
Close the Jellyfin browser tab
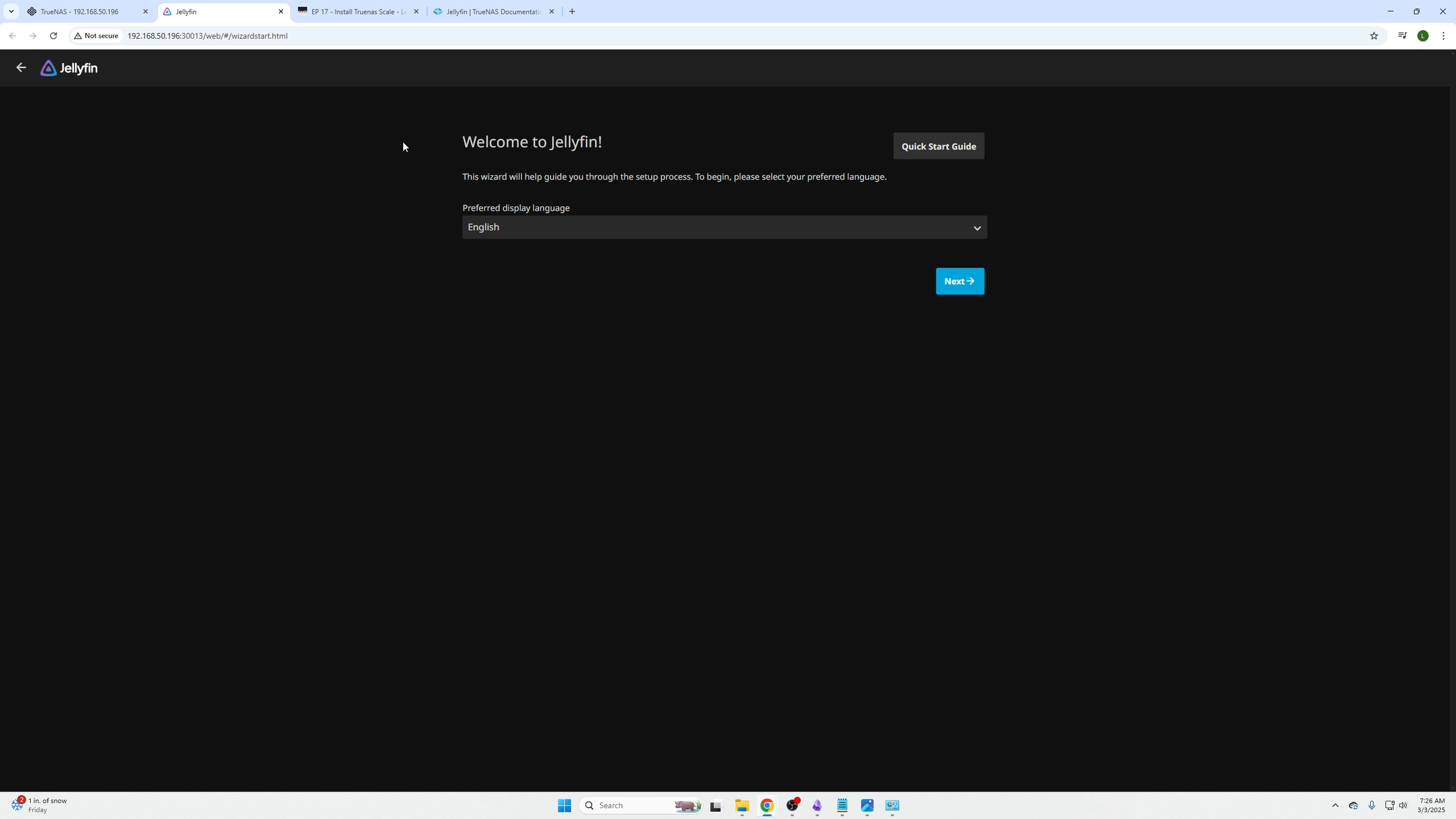tap(281, 11)
